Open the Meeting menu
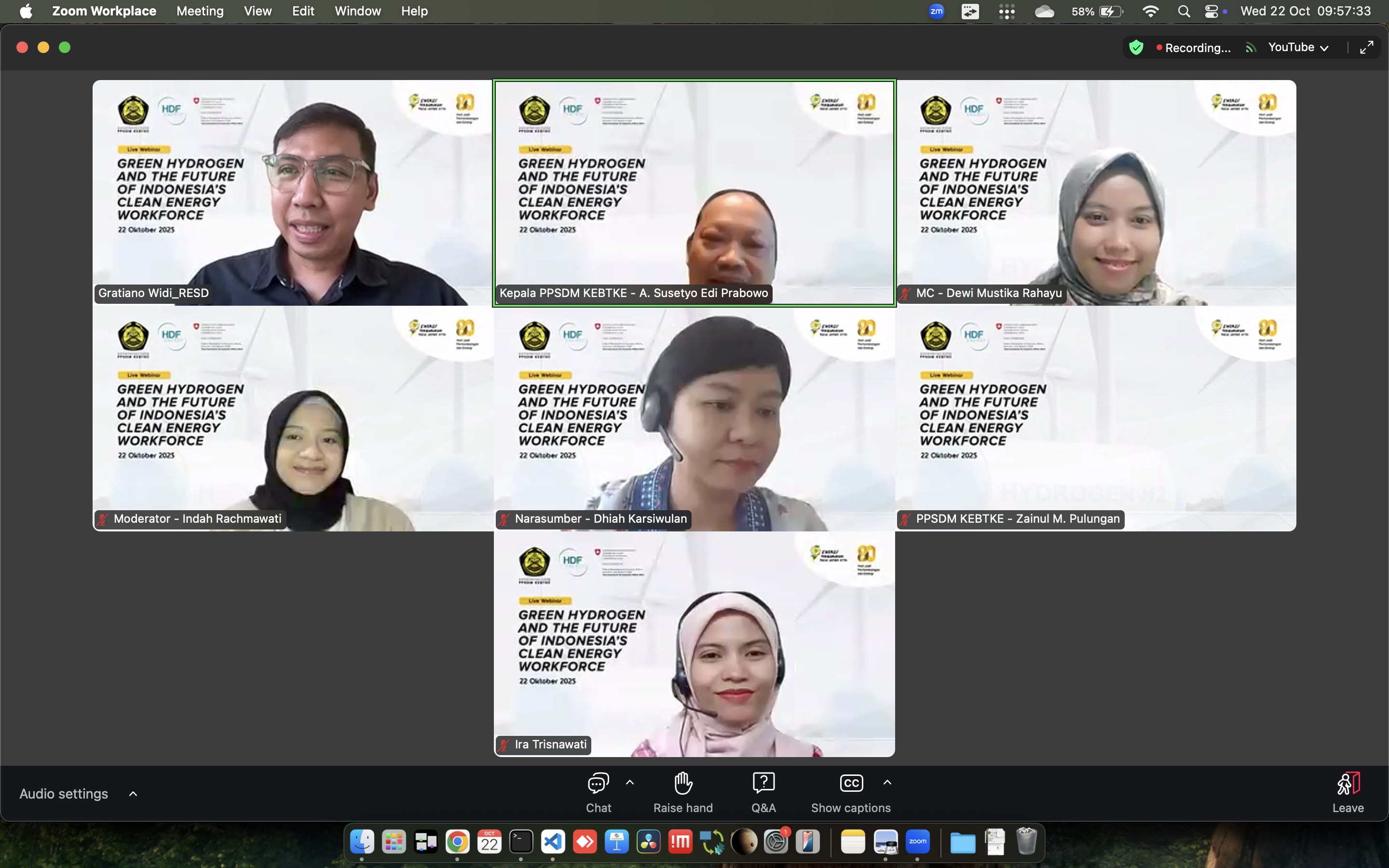The width and height of the screenshot is (1389, 868). click(x=200, y=12)
